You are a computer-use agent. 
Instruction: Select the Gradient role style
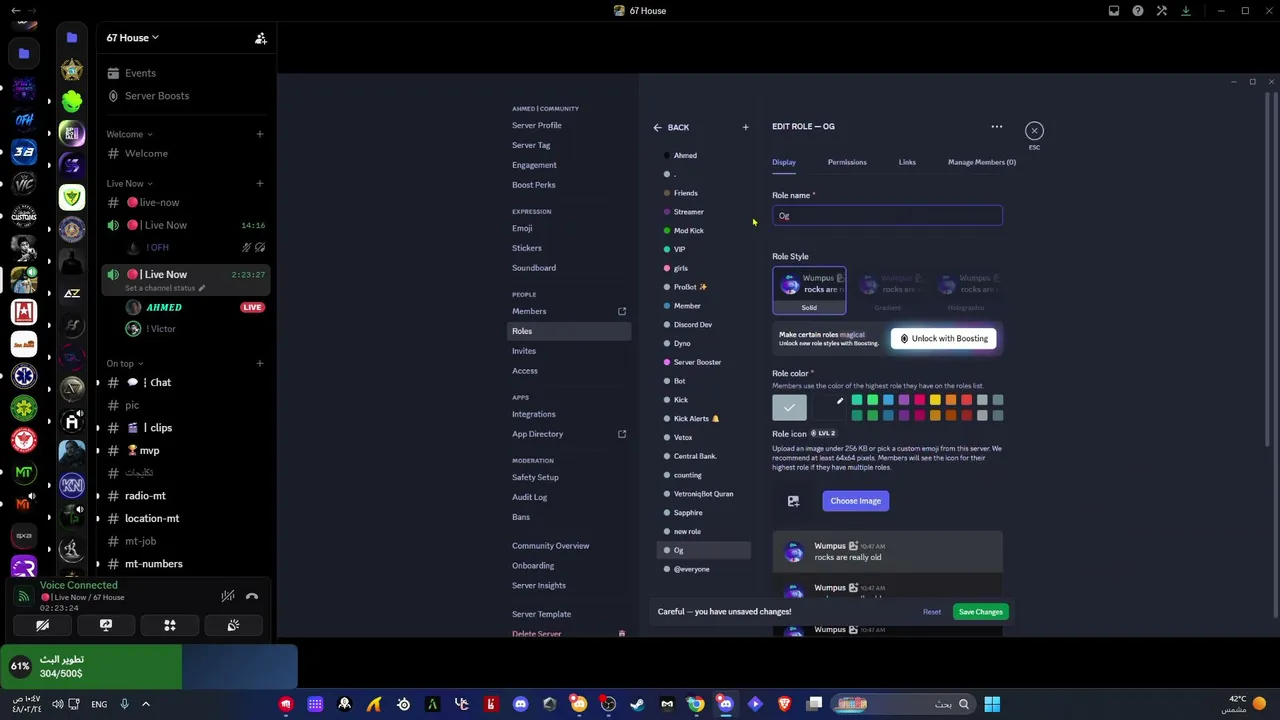887,291
